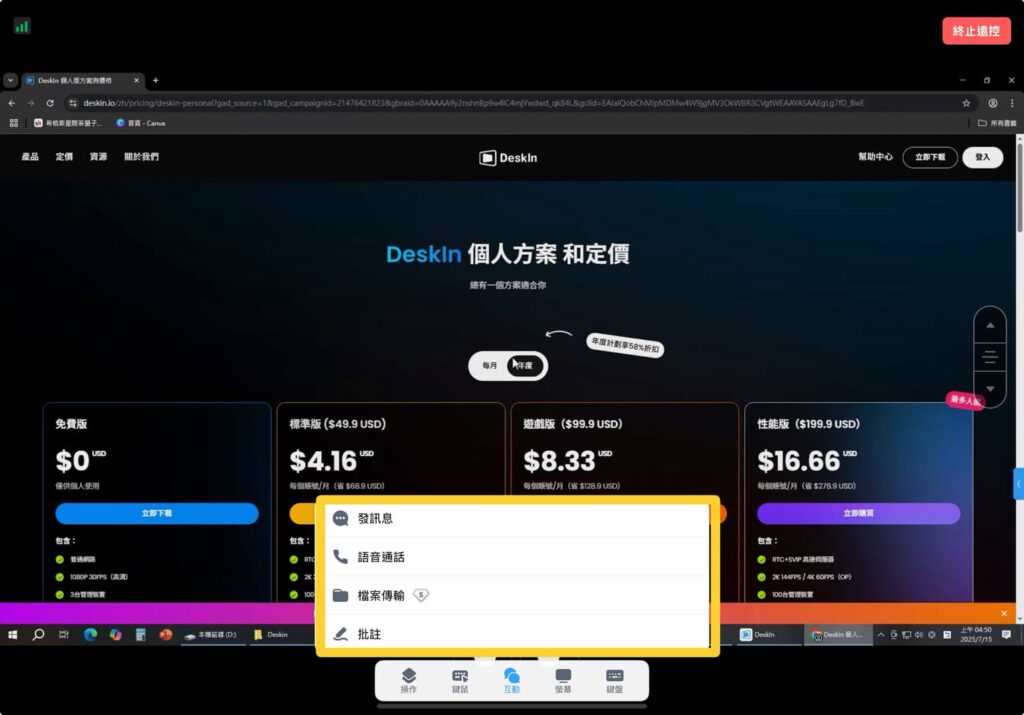Choose 發訊息 from the interaction menu
Screen dimensions: 1024x715
[517, 518]
